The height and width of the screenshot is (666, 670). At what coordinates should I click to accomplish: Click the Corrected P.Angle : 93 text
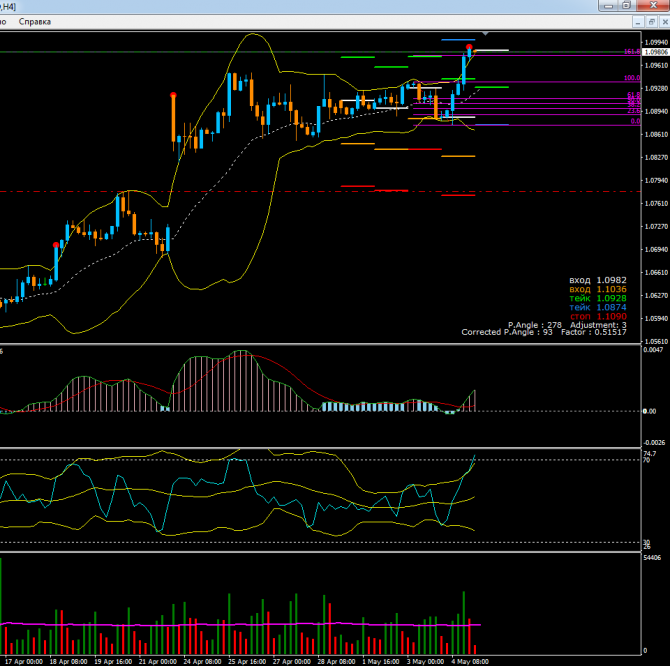(x=507, y=332)
